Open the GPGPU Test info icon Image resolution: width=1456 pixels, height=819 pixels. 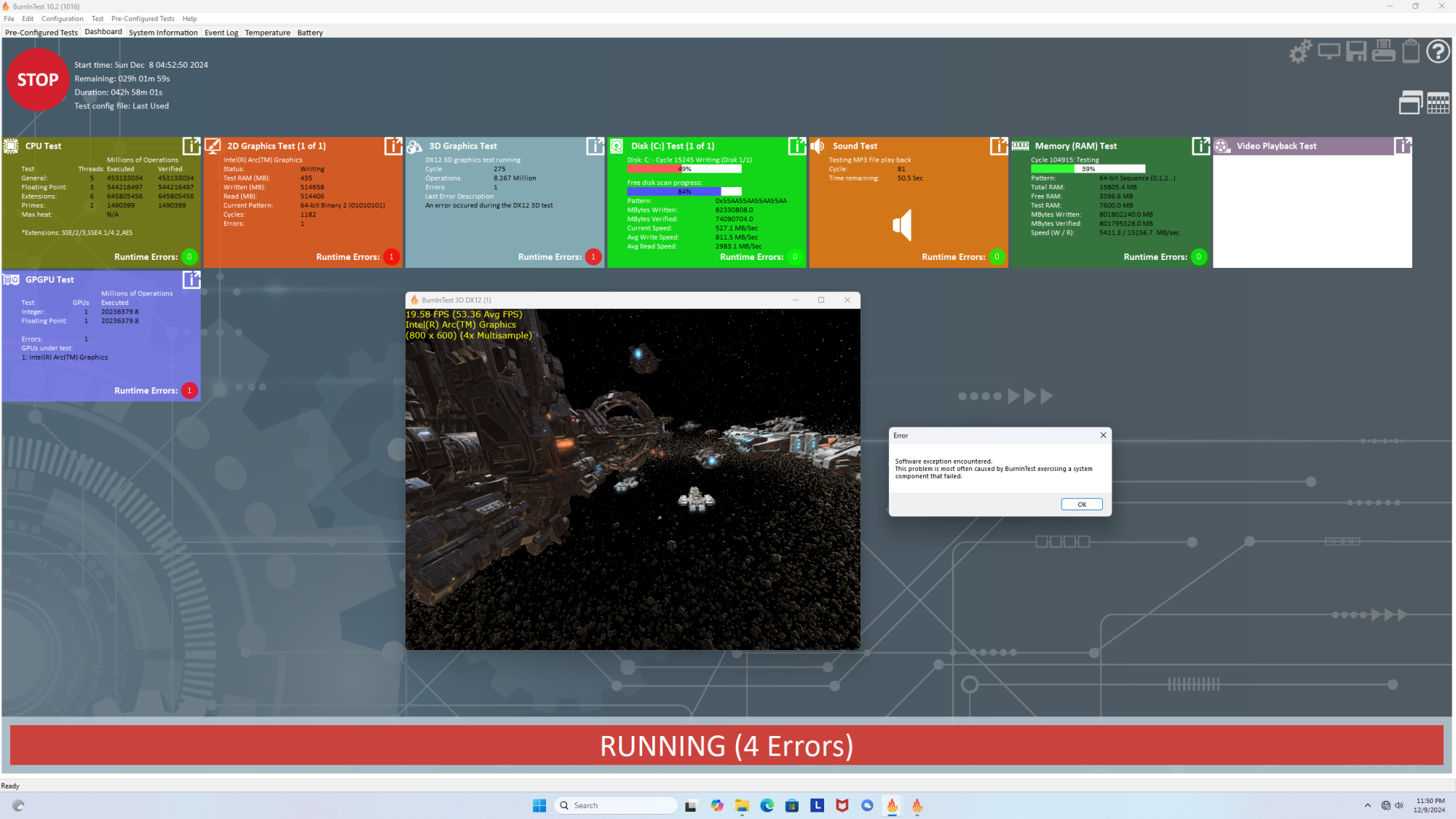pos(191,280)
